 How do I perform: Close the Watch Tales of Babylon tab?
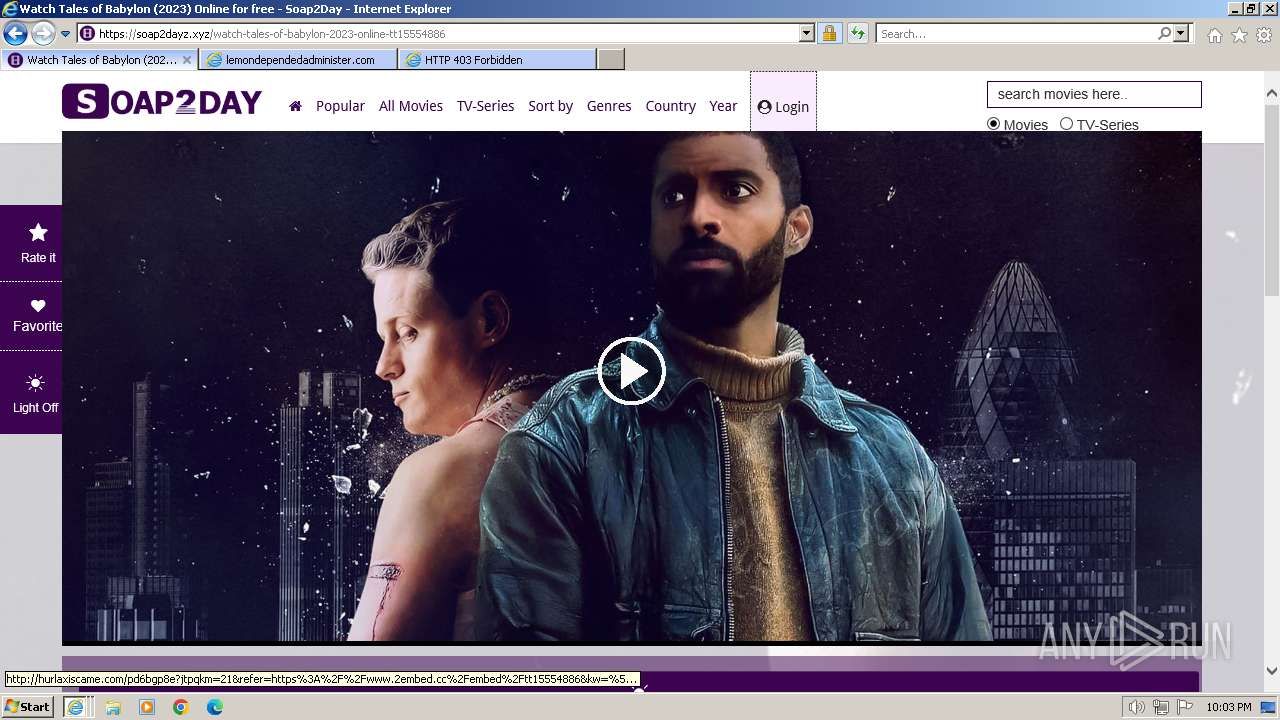tap(187, 60)
